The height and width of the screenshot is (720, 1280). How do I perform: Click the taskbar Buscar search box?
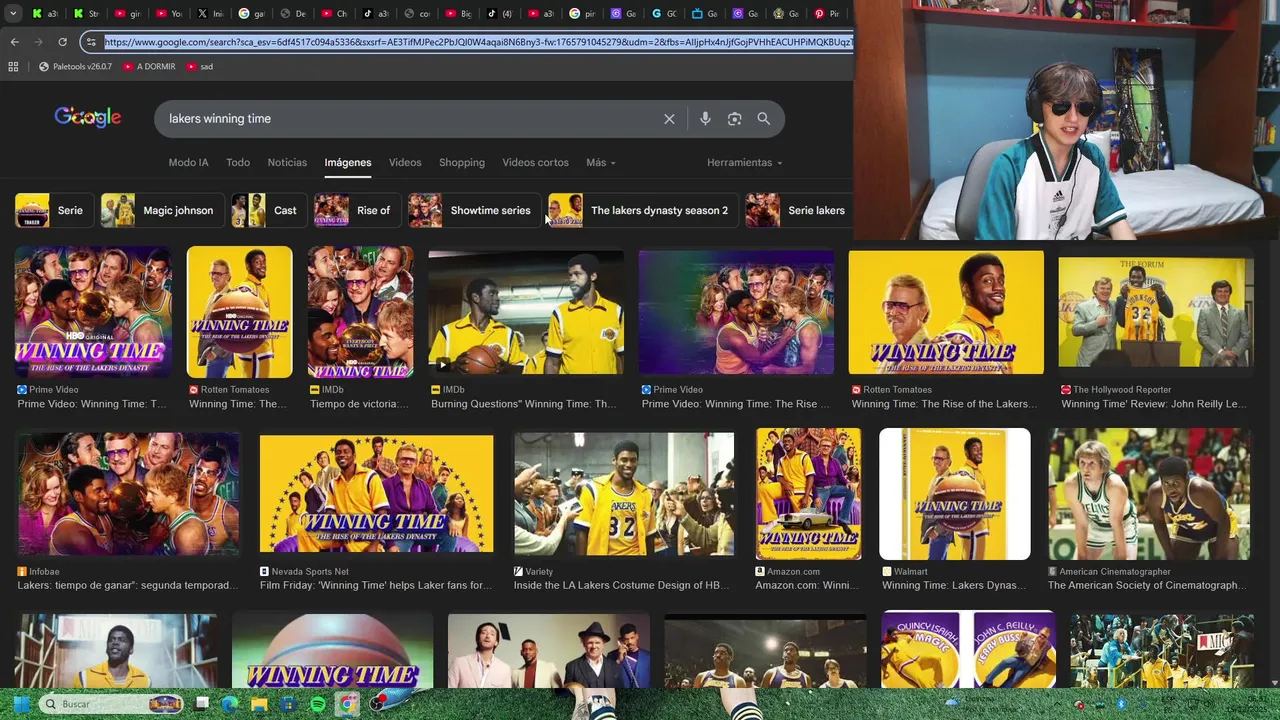coord(112,704)
